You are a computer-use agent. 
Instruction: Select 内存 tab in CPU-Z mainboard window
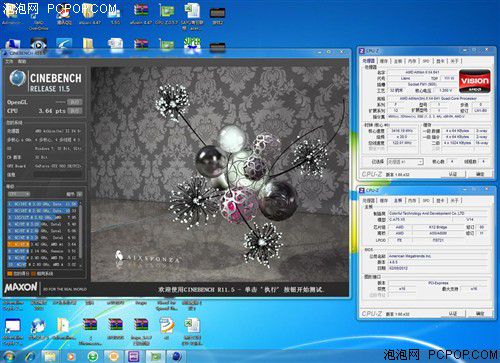click(412, 200)
